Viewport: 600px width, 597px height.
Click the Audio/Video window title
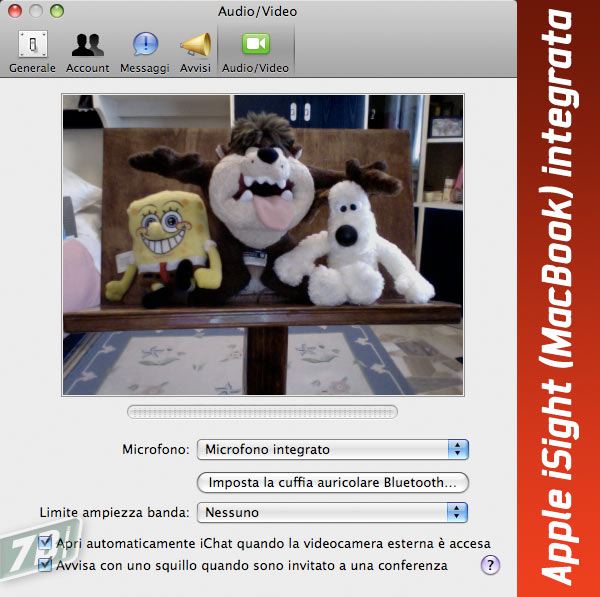click(x=258, y=11)
